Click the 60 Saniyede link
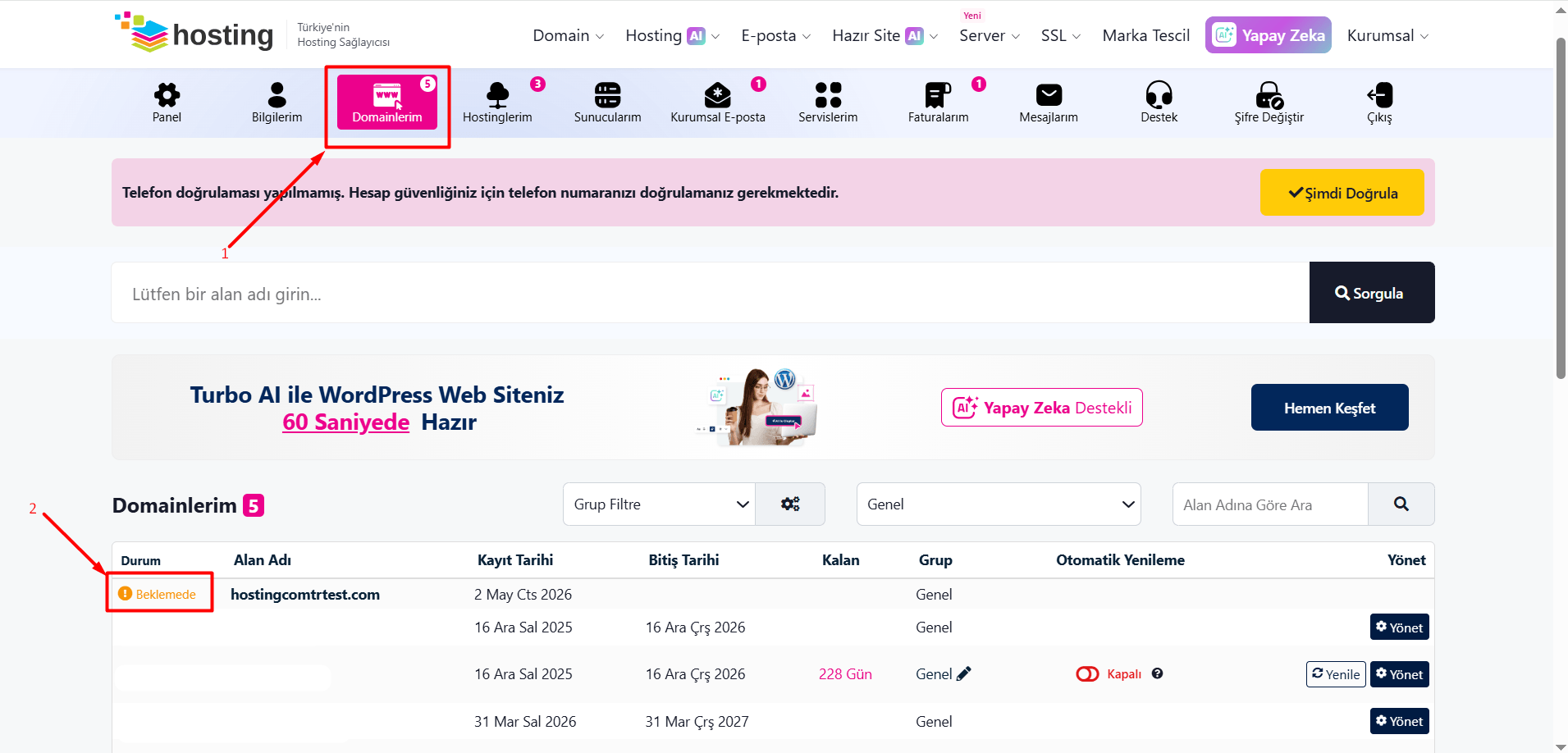1568x753 pixels. click(345, 422)
